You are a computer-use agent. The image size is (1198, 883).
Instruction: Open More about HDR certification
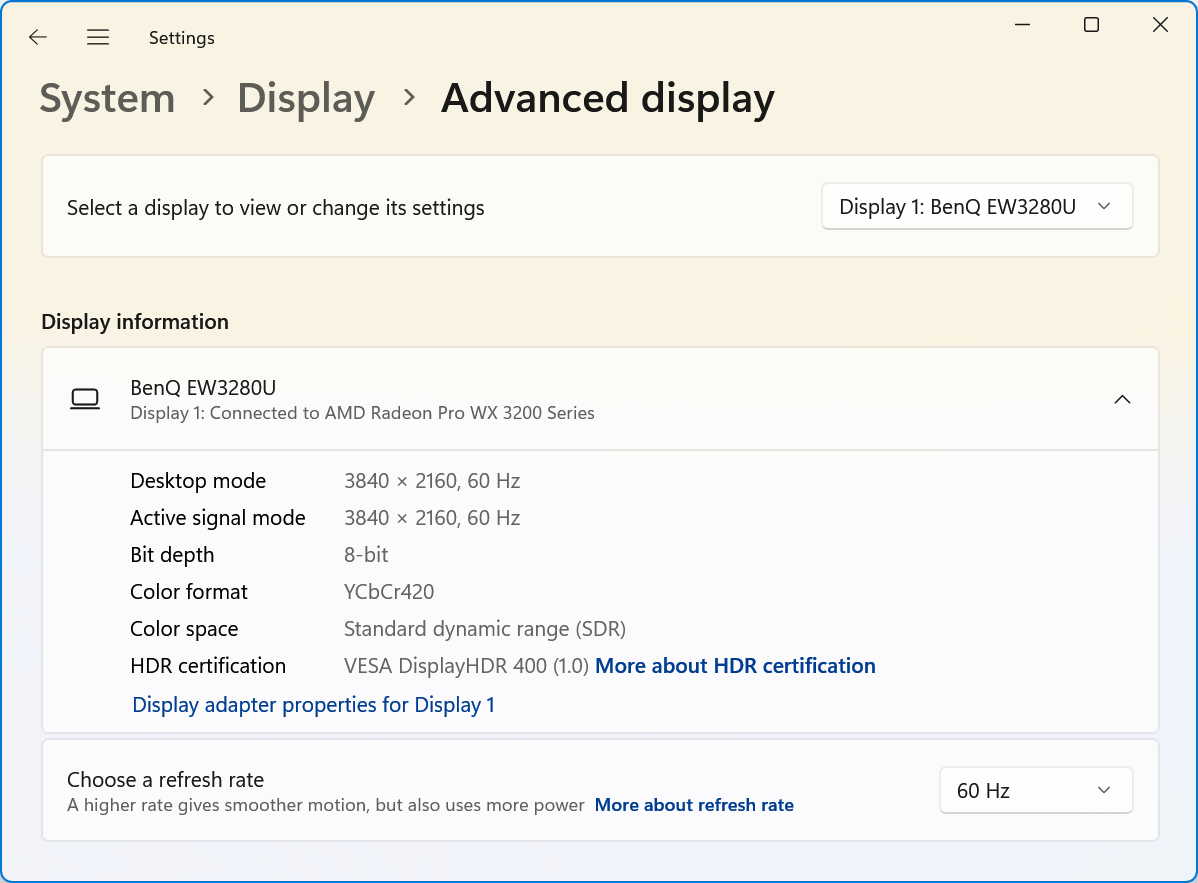[735, 665]
